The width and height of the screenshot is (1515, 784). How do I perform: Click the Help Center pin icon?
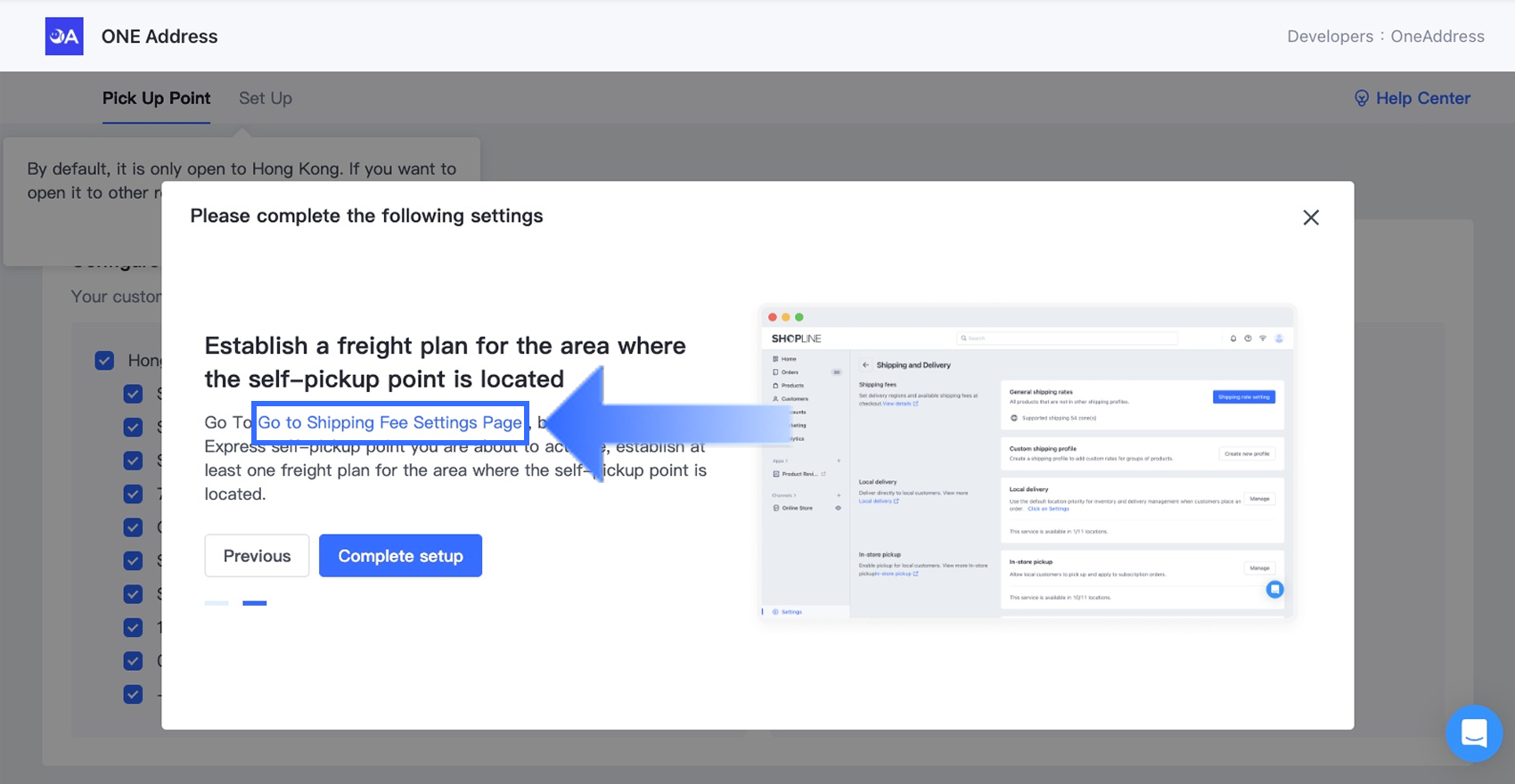pyautogui.click(x=1361, y=98)
